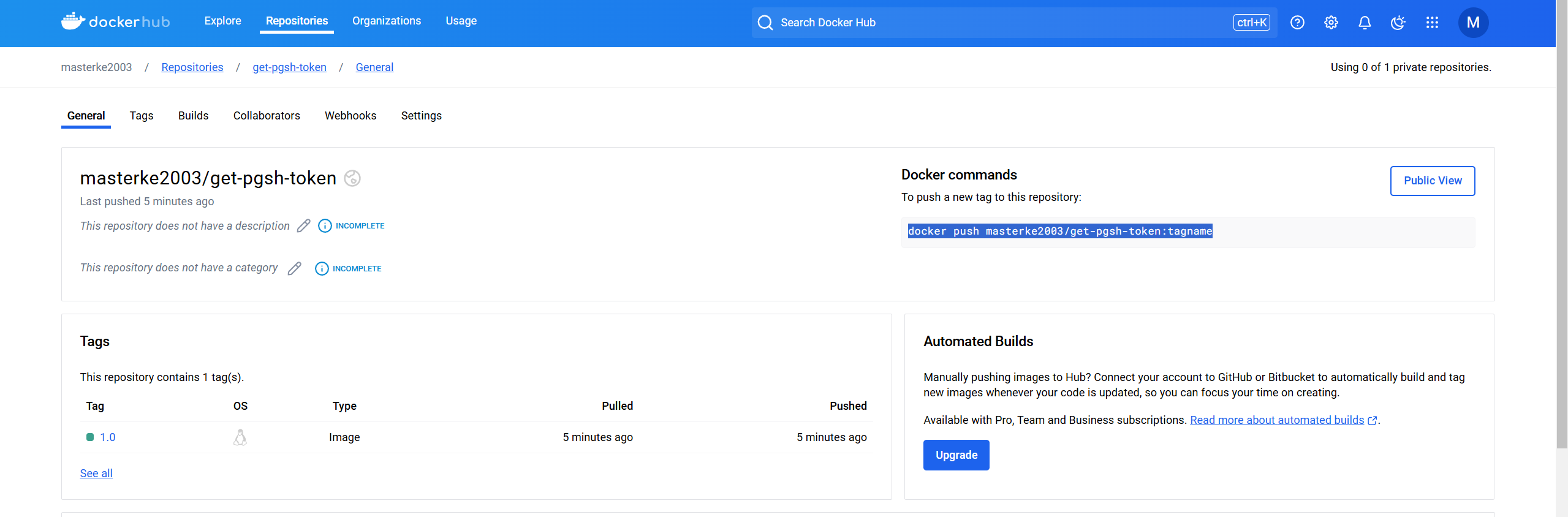Click the OS column header
The height and width of the screenshot is (517, 1568).
click(241, 406)
